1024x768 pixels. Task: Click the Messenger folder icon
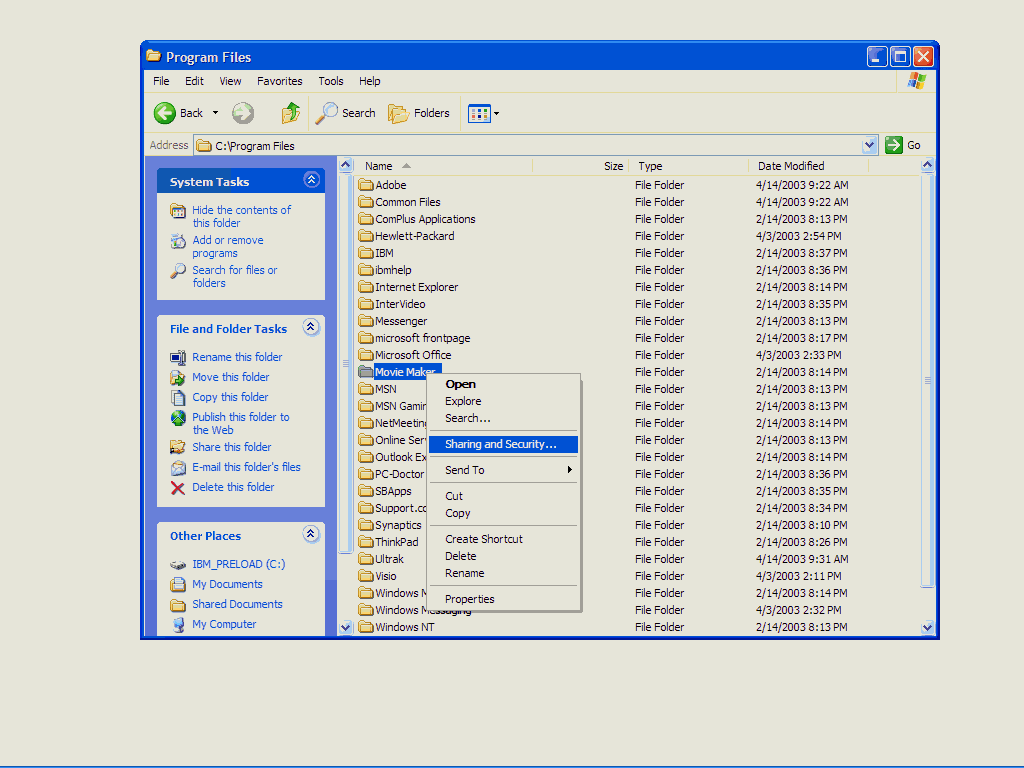tap(366, 321)
